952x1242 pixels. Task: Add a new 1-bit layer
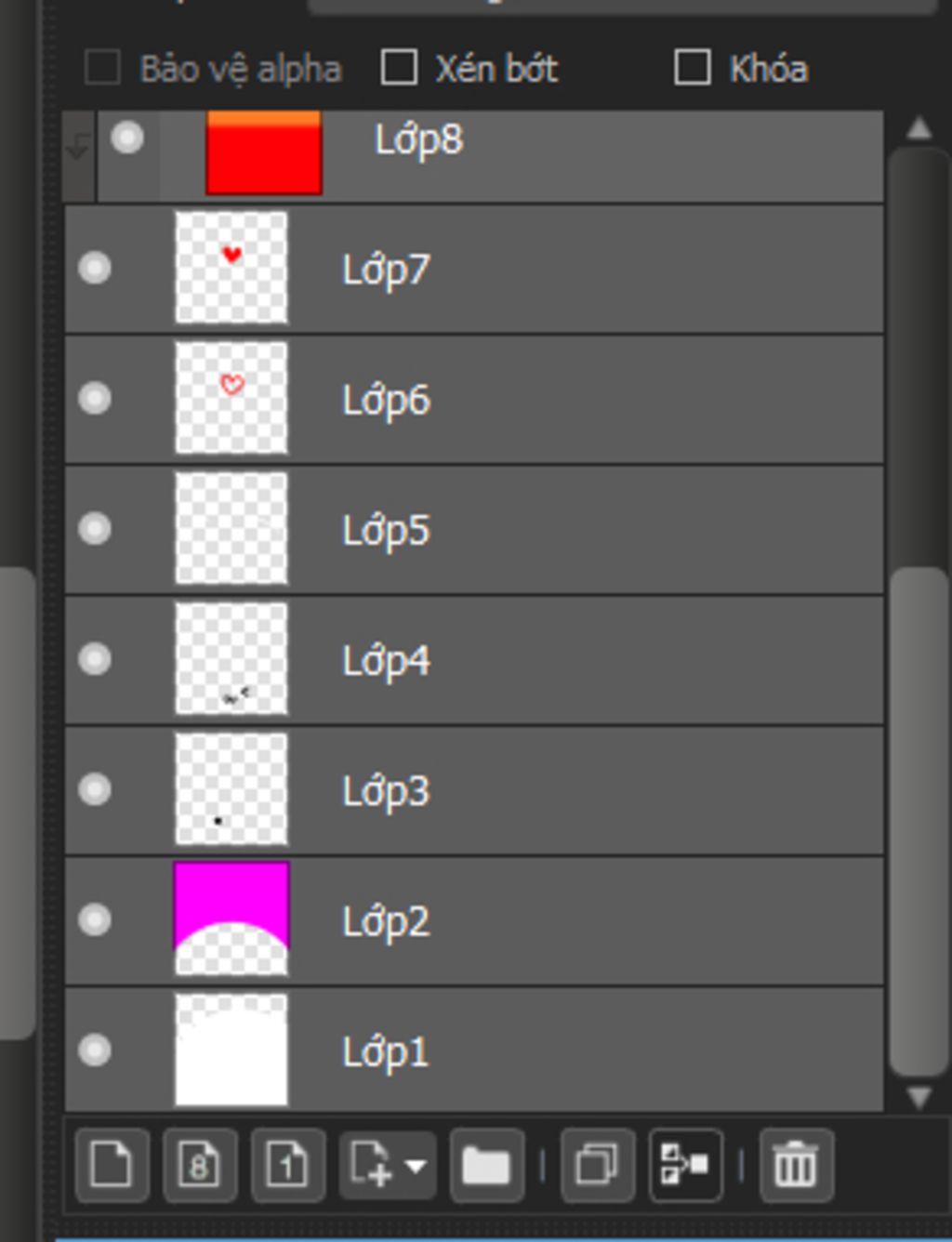click(x=288, y=1165)
